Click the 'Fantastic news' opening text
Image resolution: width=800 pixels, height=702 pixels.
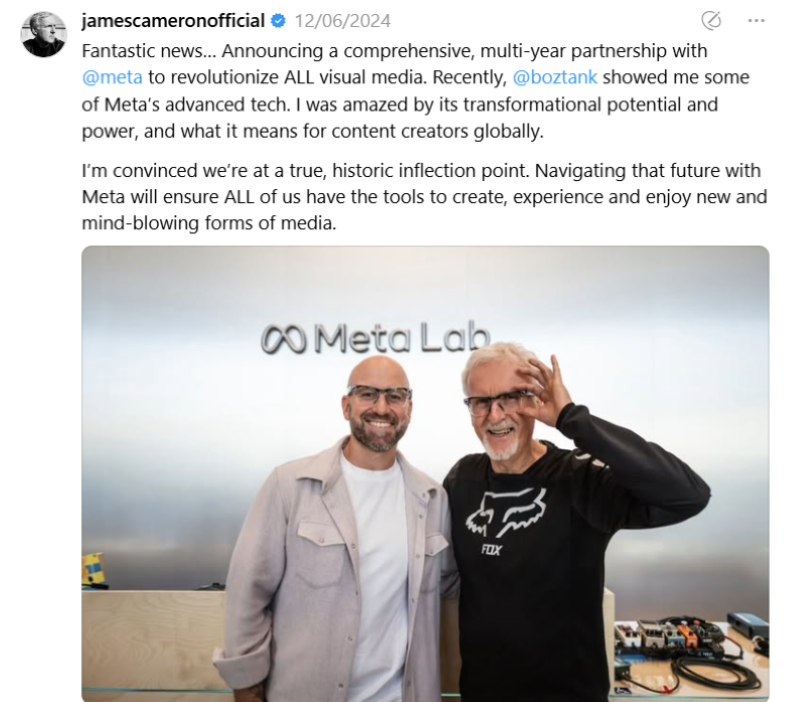pos(144,51)
